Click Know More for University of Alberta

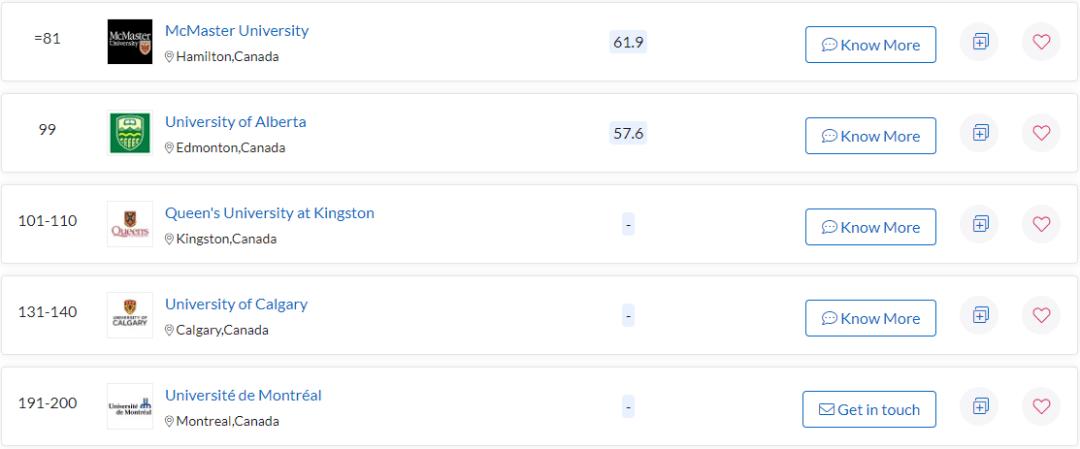(x=870, y=136)
